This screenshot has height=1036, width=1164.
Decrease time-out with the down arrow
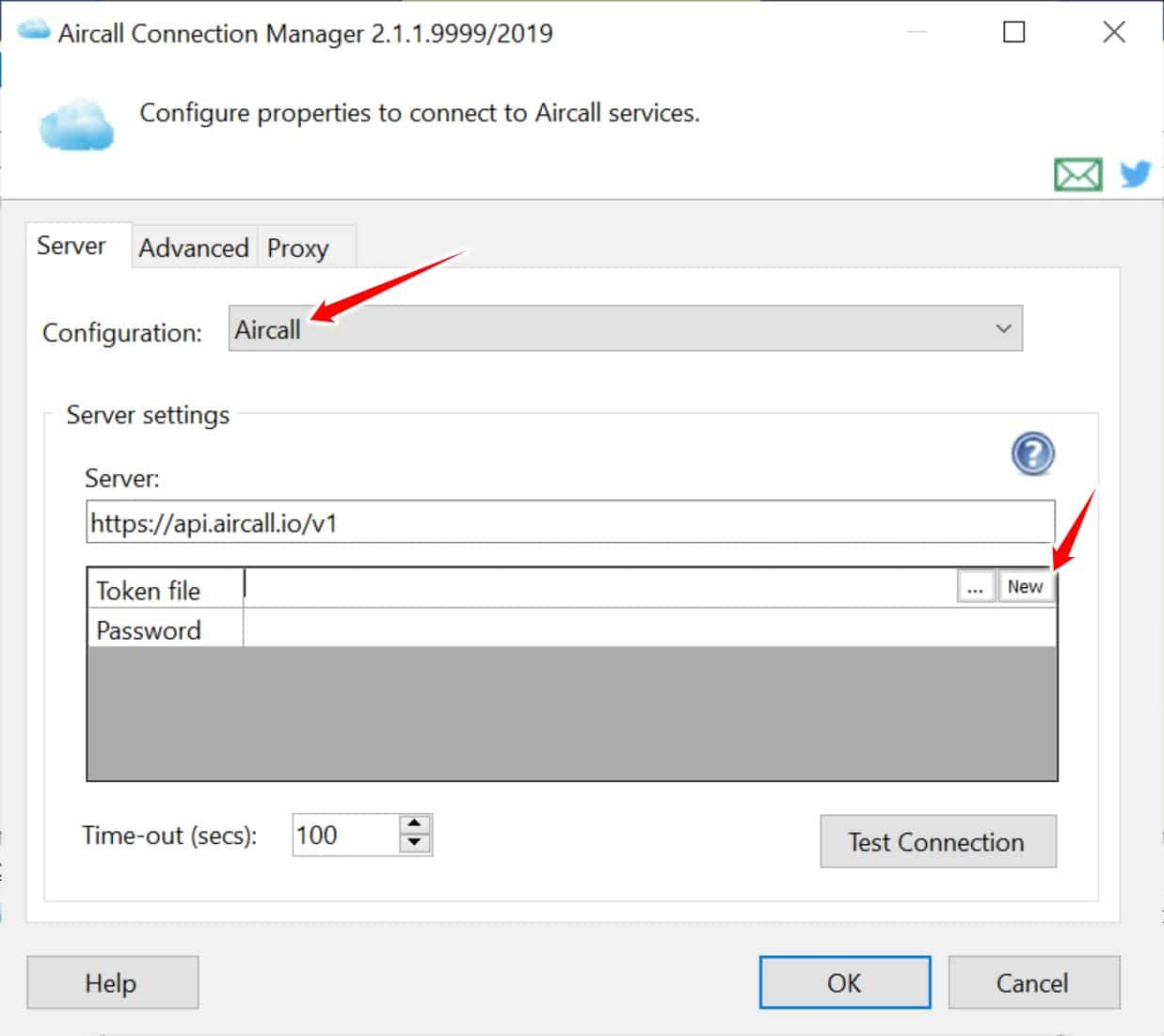point(414,844)
